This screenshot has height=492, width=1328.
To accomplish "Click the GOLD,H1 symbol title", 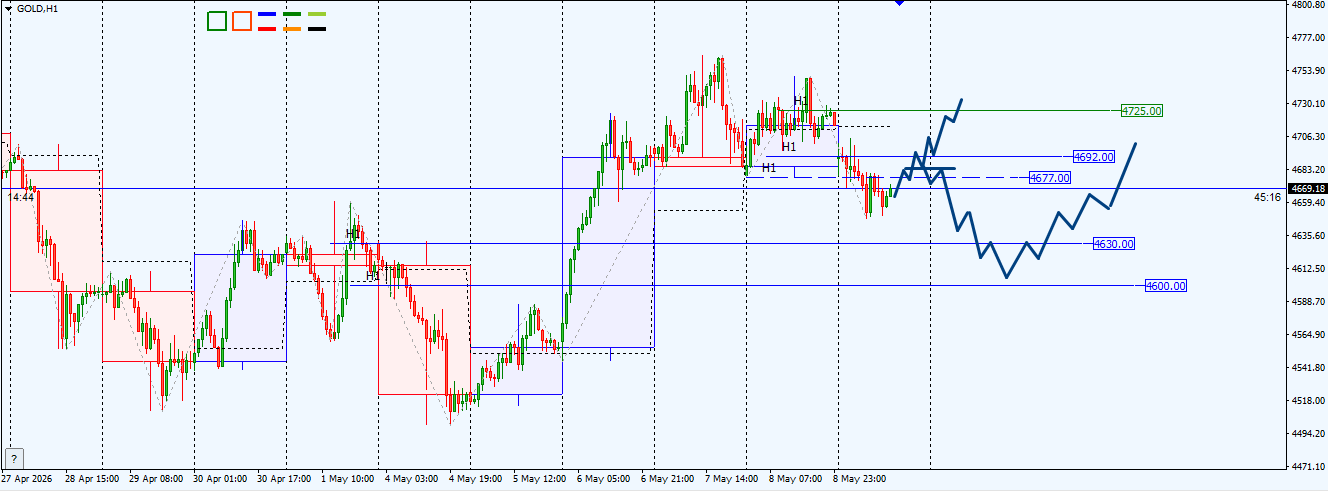I will (x=37, y=8).
